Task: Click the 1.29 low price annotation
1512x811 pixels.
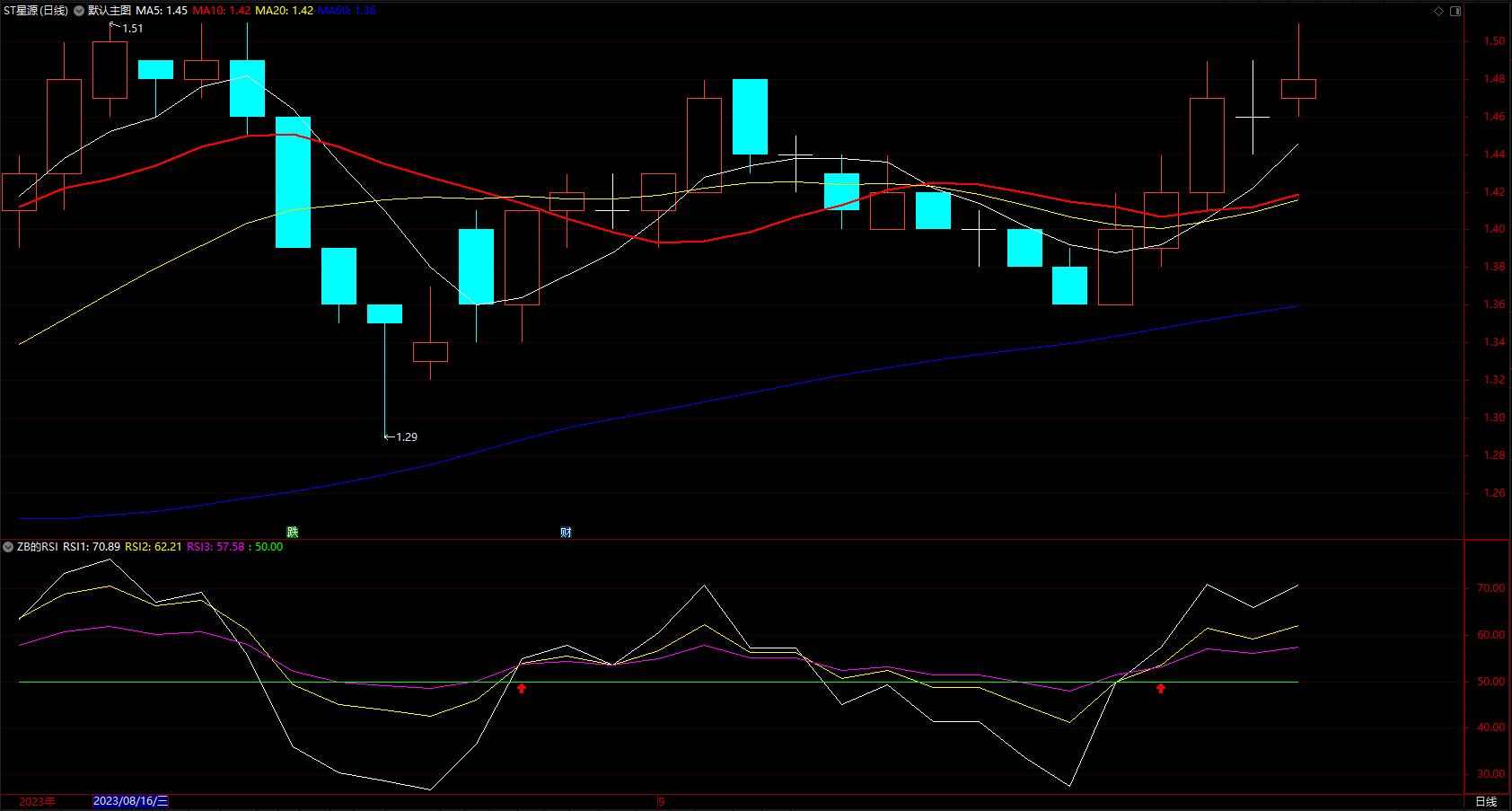Action: [x=407, y=437]
